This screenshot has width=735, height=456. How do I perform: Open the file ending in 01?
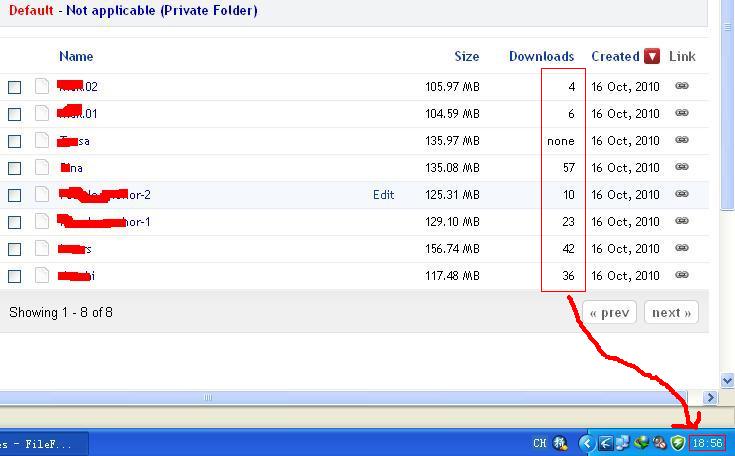tap(77, 113)
